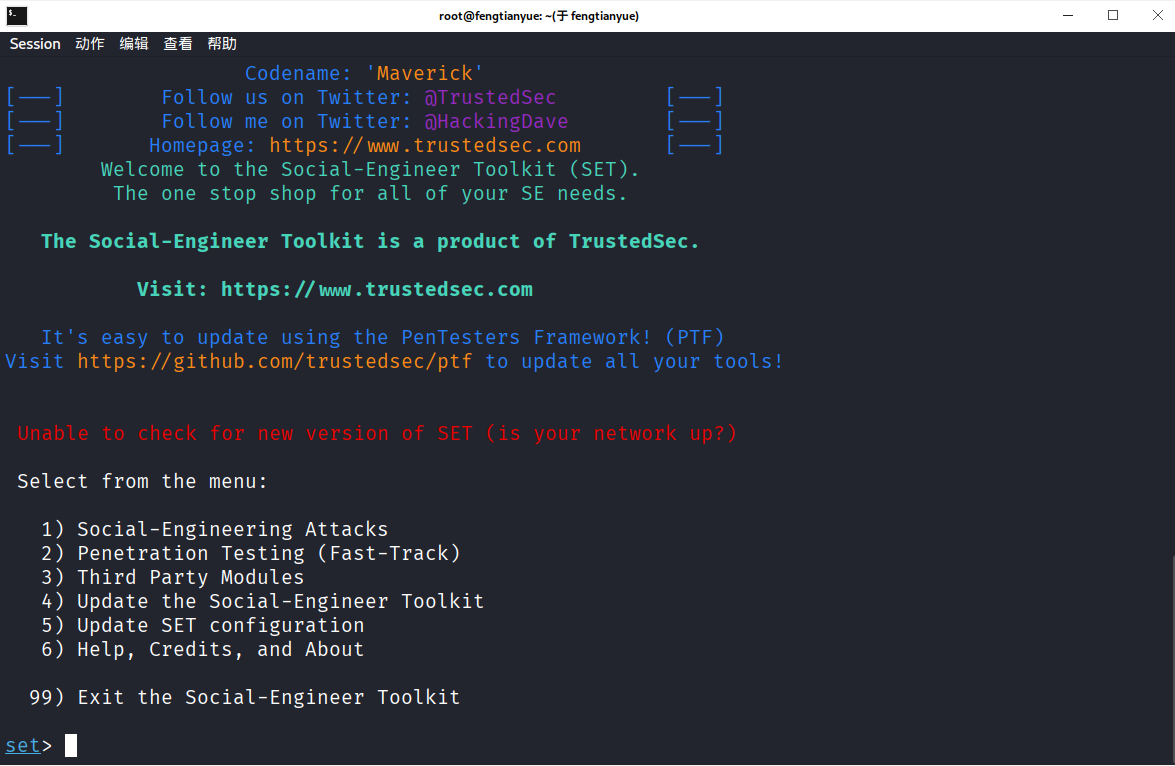1175x766 pixels.
Task: Click option 1) Social-Engineering Attacks
Action: click(215, 529)
